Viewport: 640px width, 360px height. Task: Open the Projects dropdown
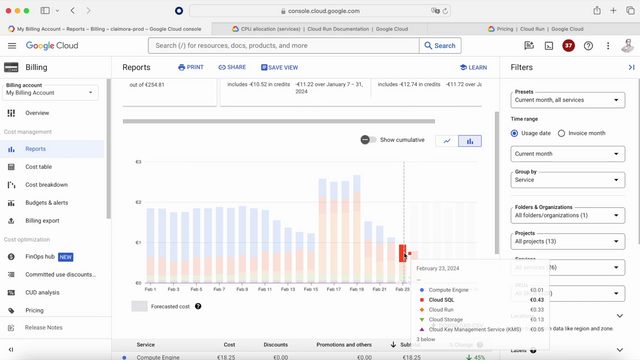567,241
